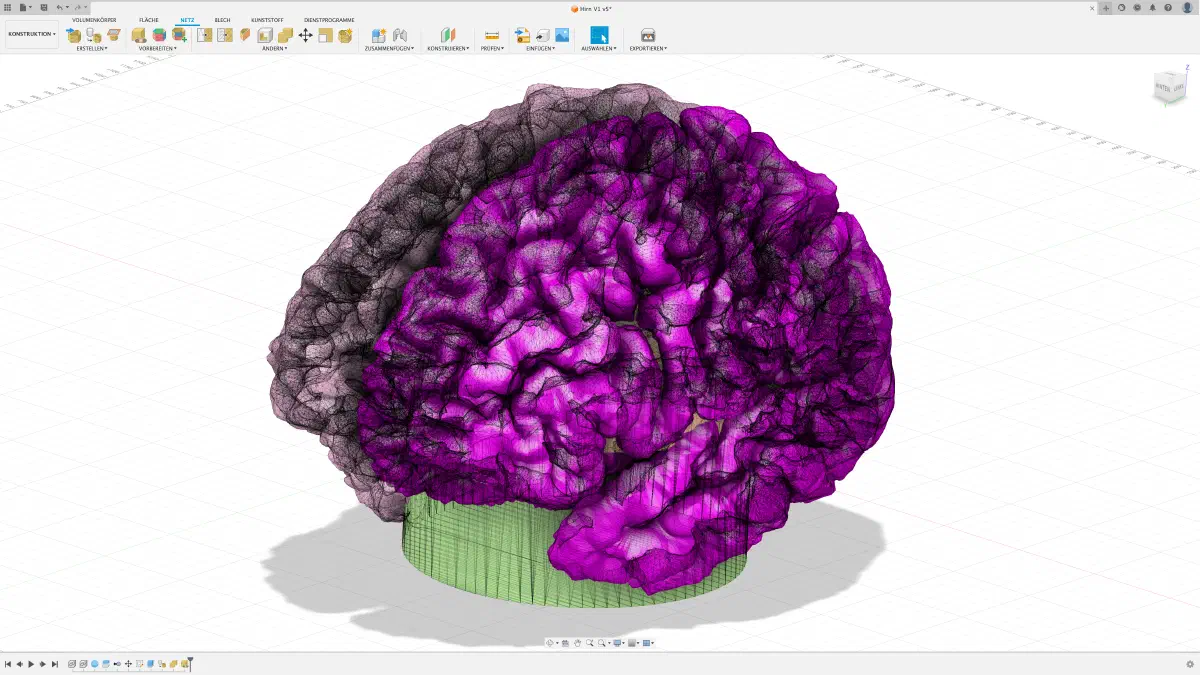This screenshot has width=1200, height=675.
Task: Jump to timeline start
Action: pyautogui.click(x=8, y=664)
